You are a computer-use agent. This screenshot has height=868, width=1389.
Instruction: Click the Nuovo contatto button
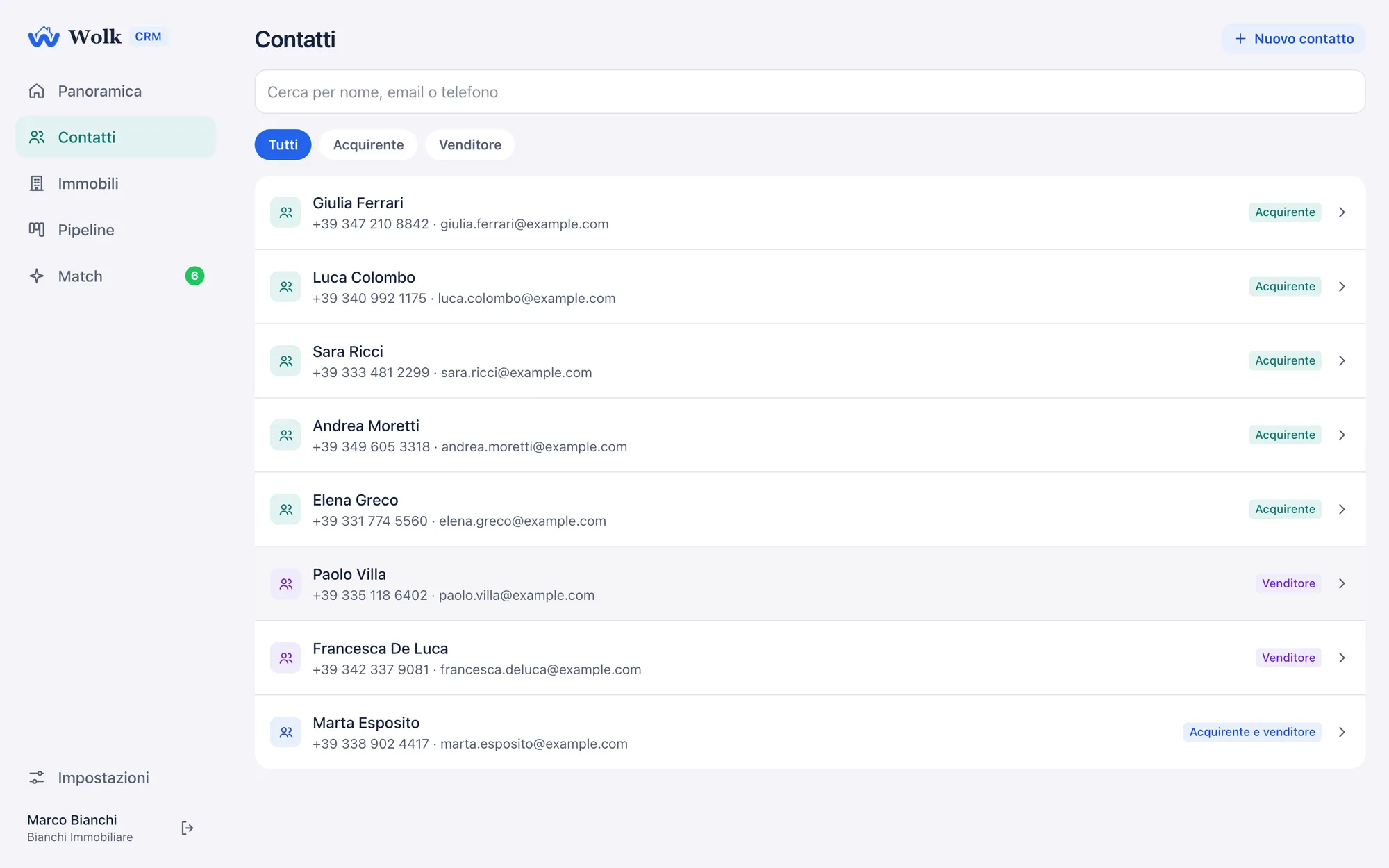[1293, 39]
